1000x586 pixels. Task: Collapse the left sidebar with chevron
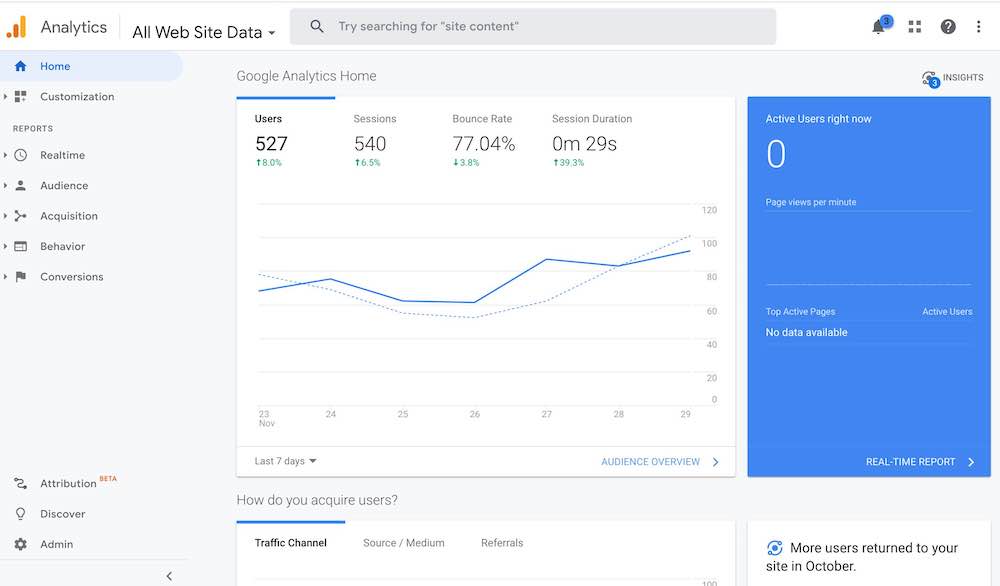[x=169, y=576]
